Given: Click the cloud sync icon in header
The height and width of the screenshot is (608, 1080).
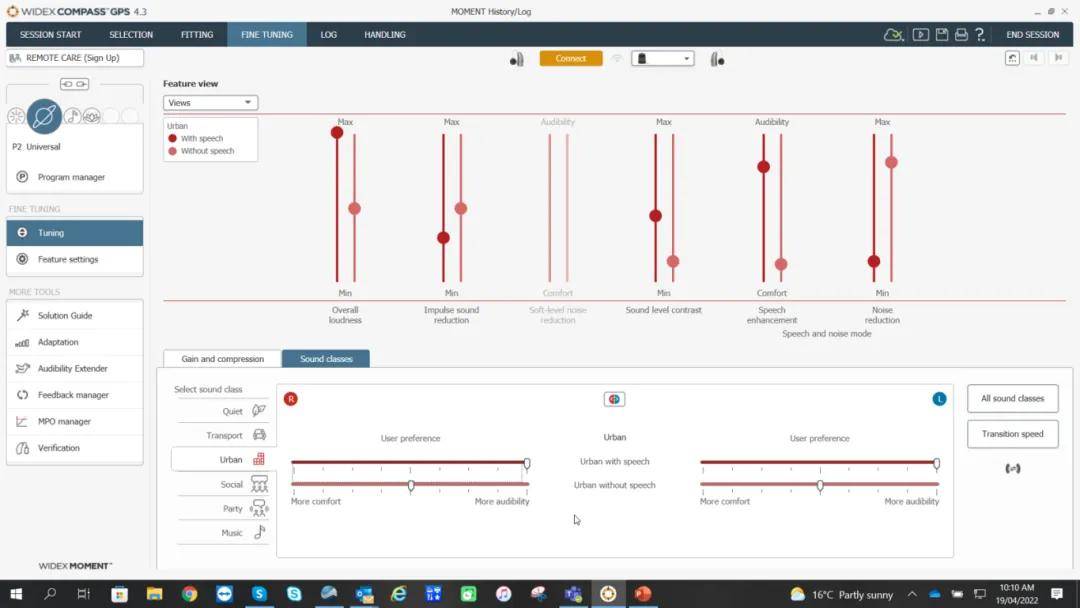Looking at the screenshot, I should click(893, 34).
